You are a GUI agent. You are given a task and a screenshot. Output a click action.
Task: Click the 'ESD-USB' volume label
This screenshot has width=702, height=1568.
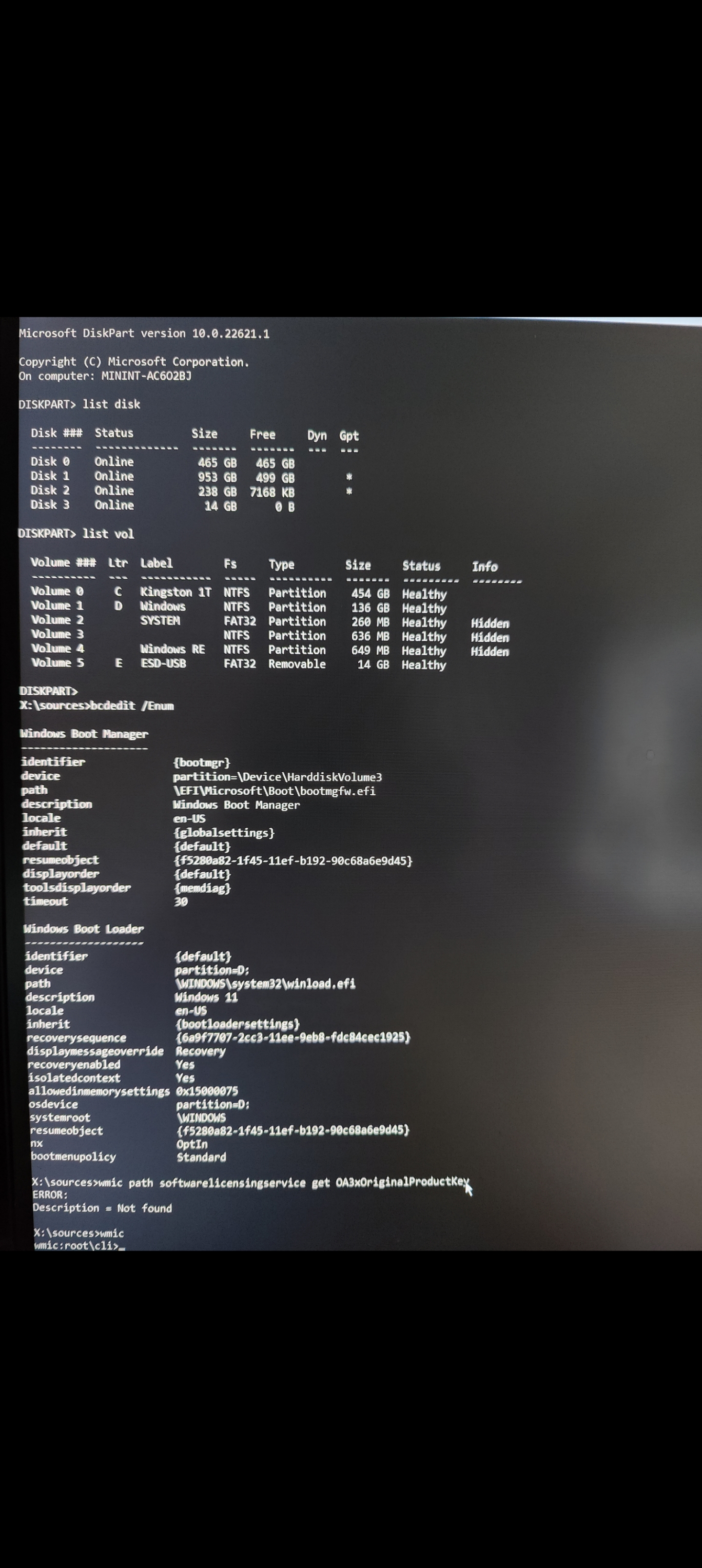[x=163, y=664]
